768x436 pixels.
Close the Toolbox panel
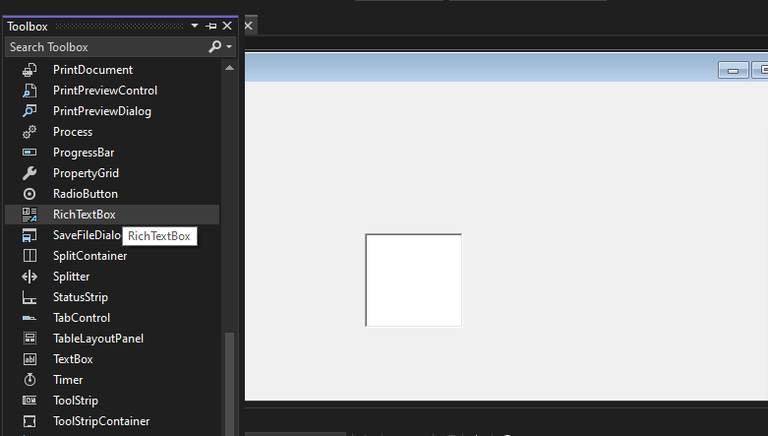[227, 26]
